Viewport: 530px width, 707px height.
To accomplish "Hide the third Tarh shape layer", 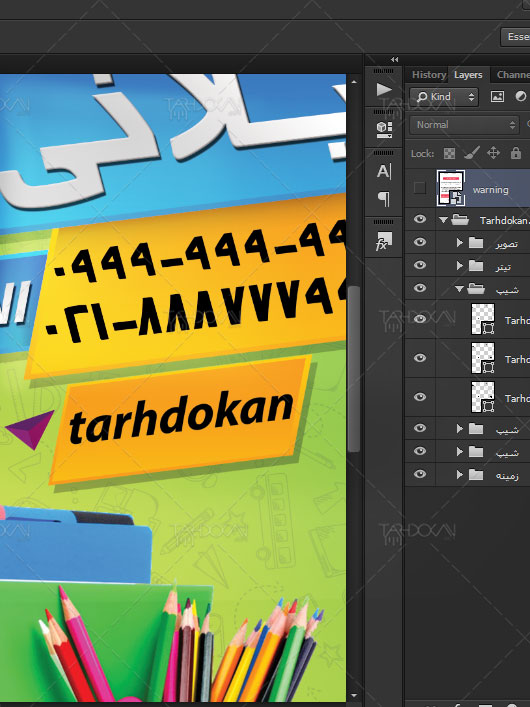I will pyautogui.click(x=420, y=397).
